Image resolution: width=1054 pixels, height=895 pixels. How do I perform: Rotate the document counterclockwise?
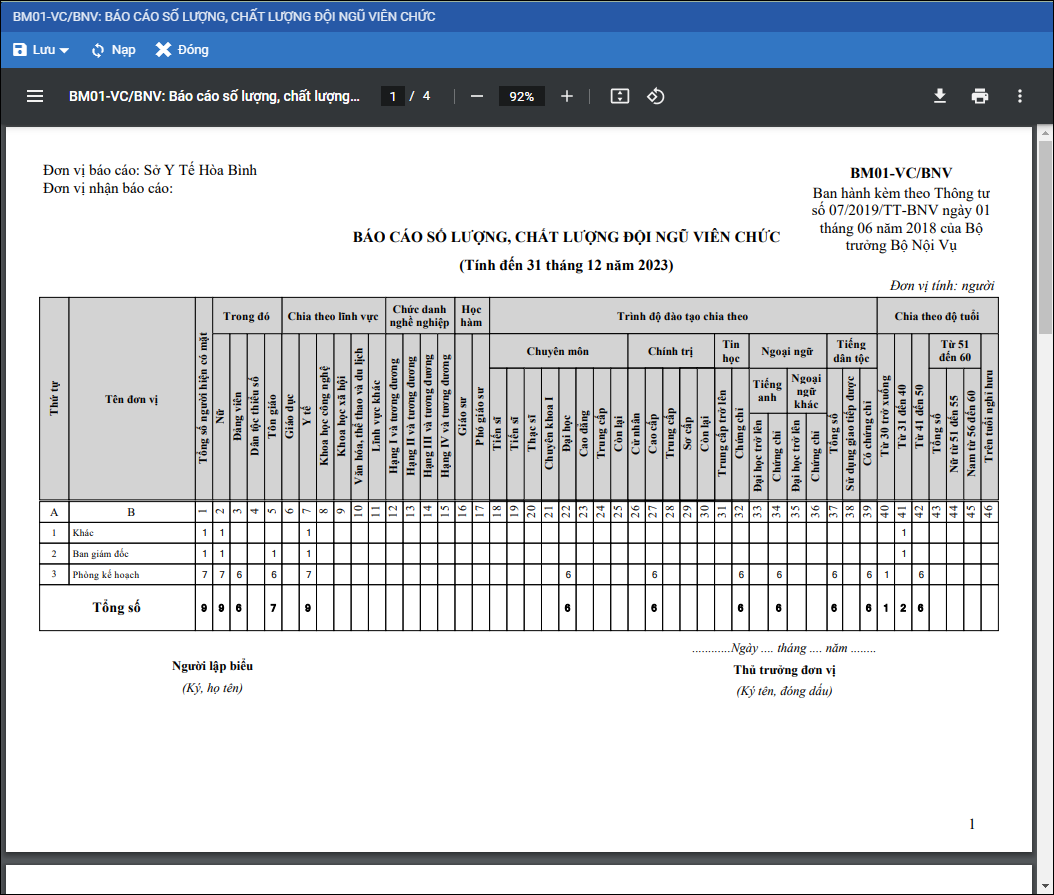coord(656,96)
